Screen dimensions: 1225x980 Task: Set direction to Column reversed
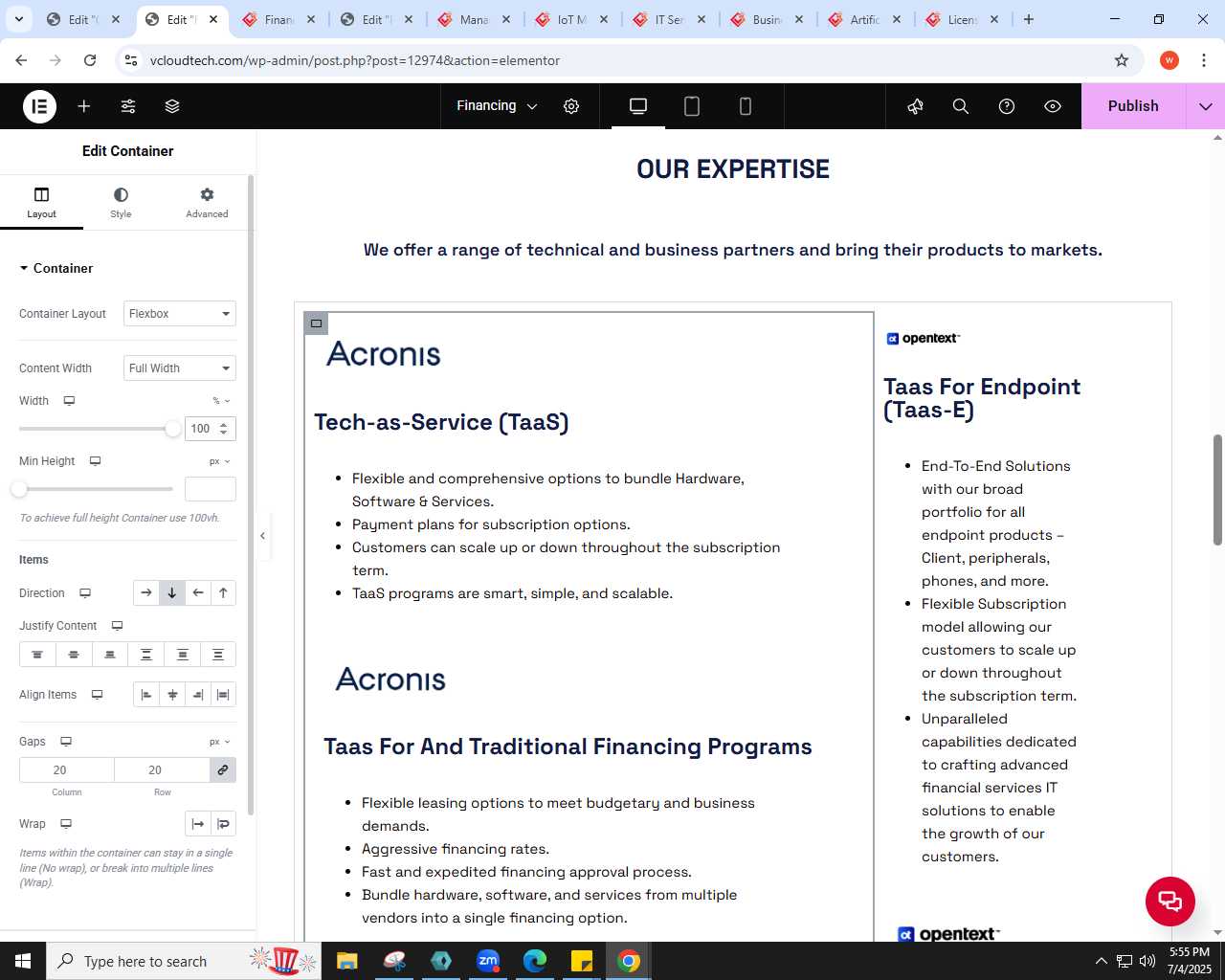(223, 593)
